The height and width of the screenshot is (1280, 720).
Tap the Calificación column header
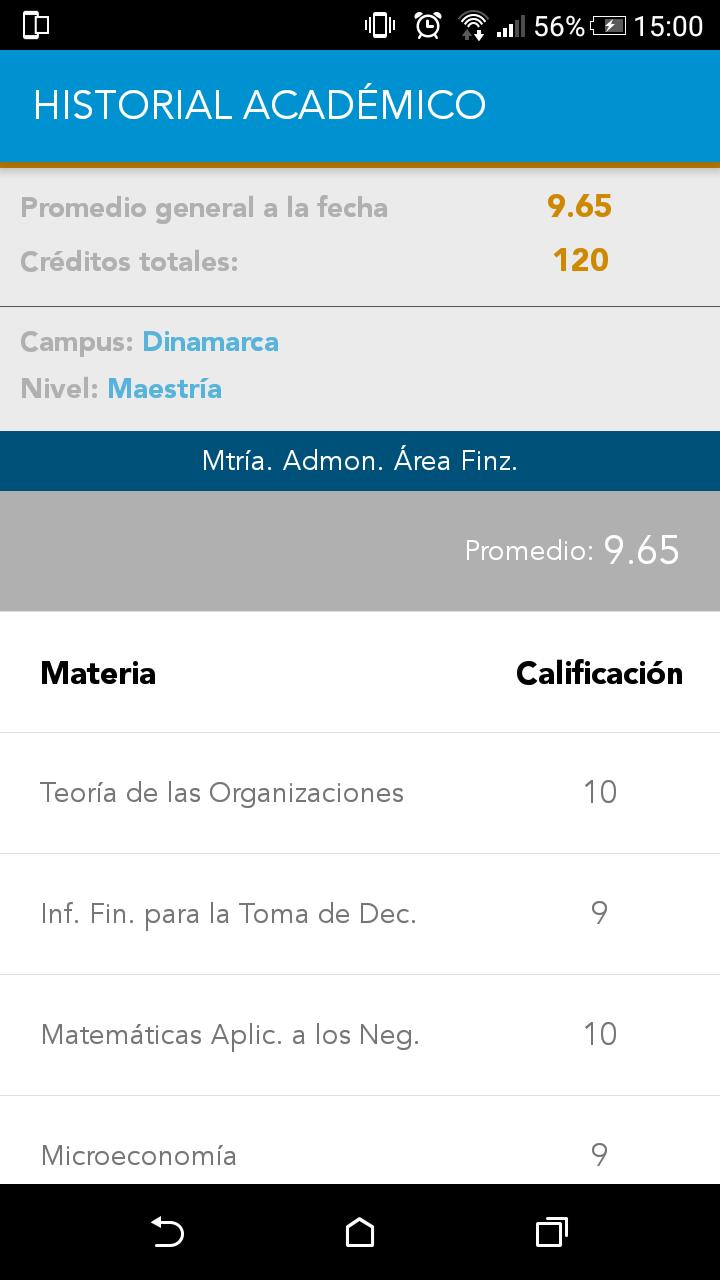pos(599,673)
